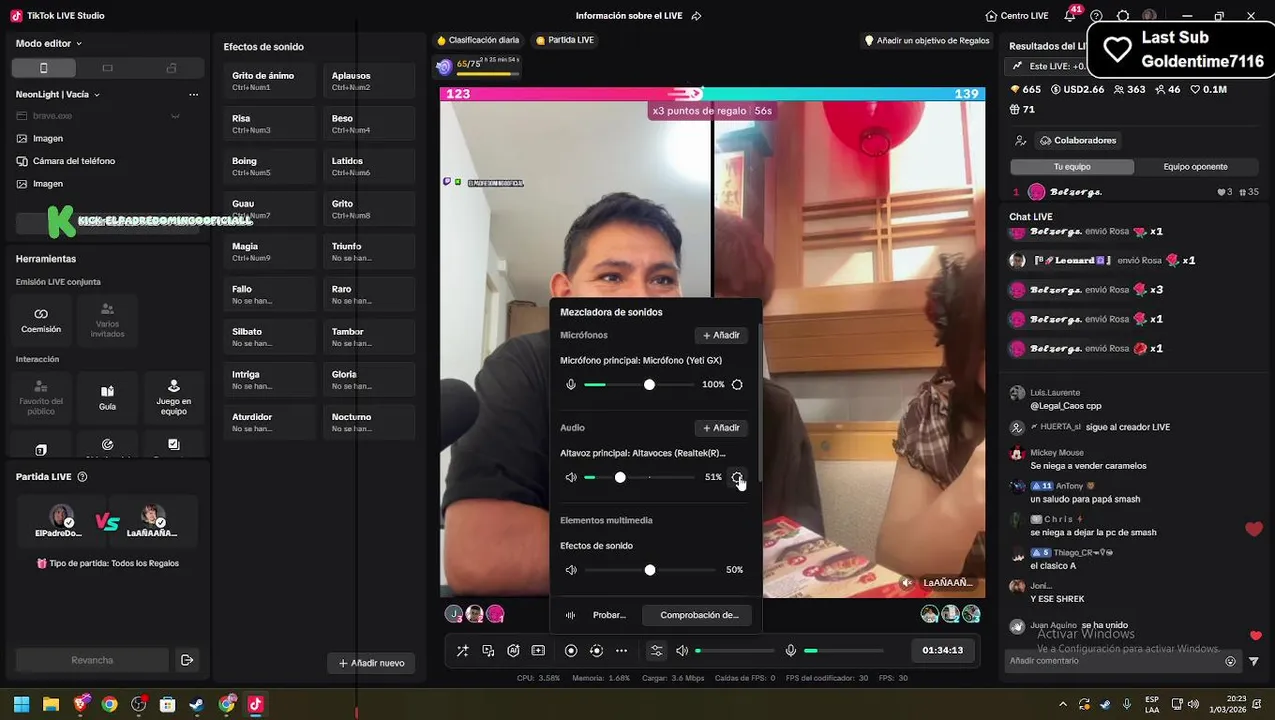The width and height of the screenshot is (1275, 720).
Task: Start recording with the record icon
Action: tap(571, 651)
